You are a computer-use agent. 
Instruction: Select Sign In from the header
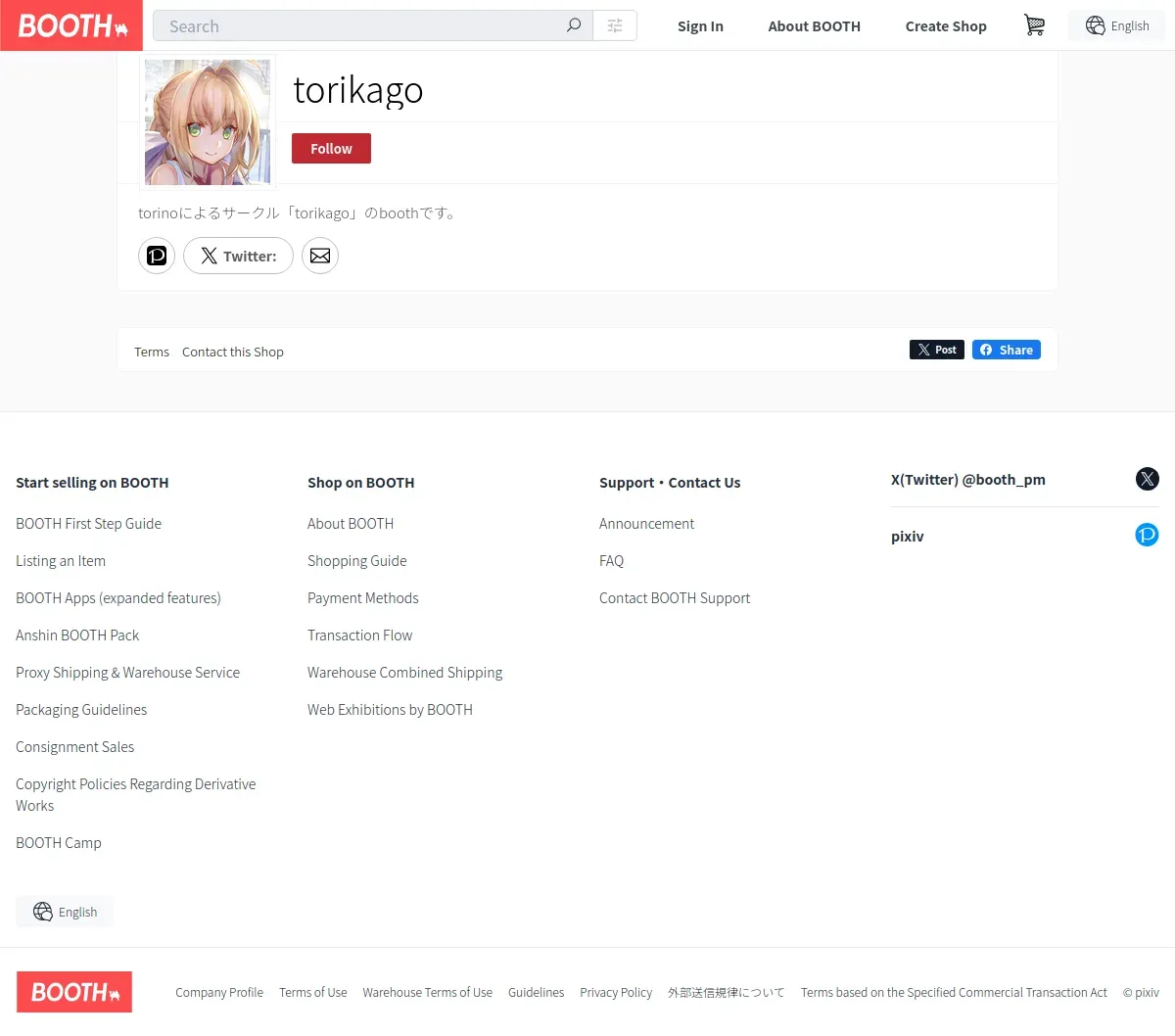[x=700, y=26]
